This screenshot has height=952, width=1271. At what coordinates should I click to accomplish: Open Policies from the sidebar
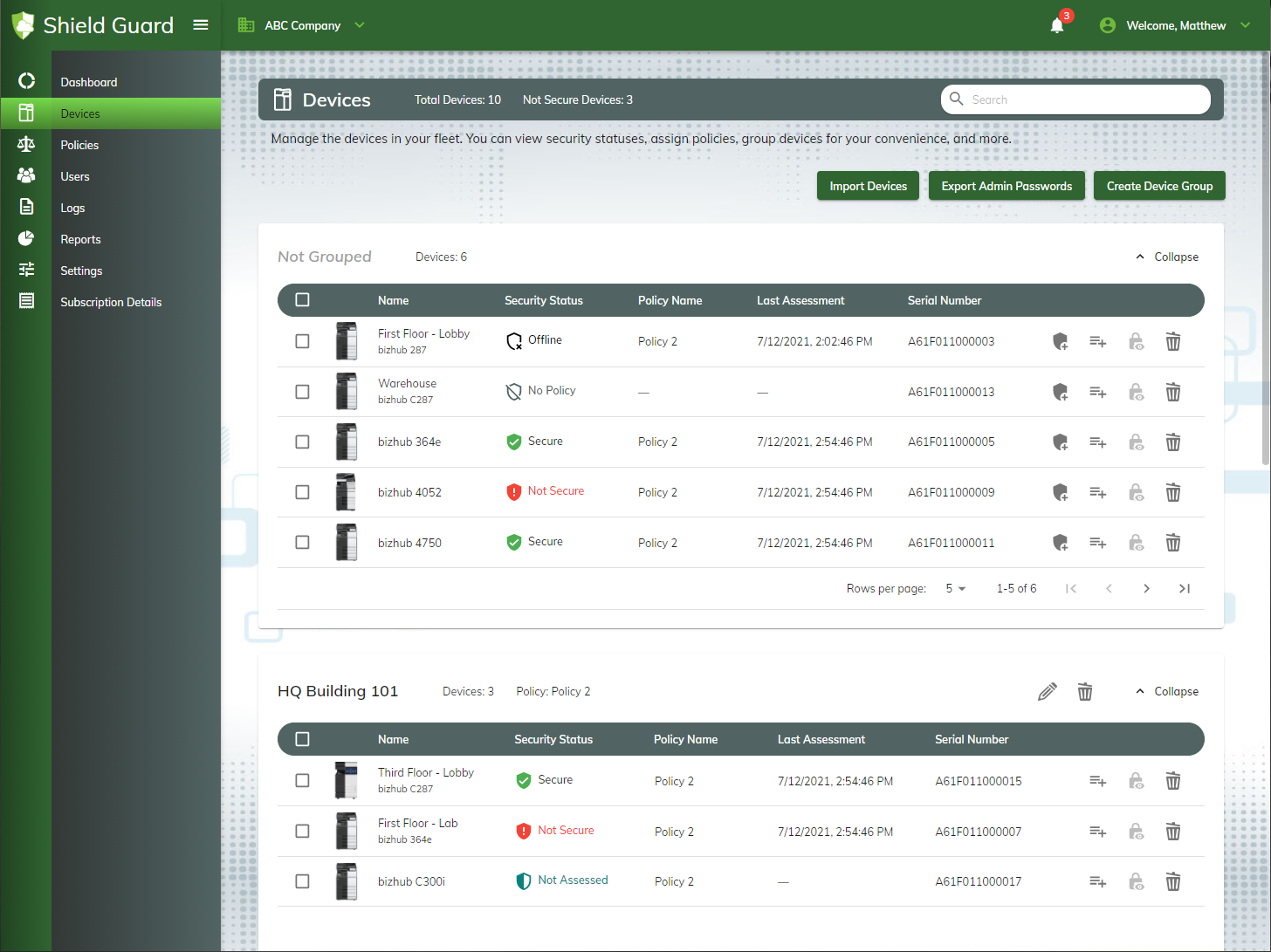79,145
